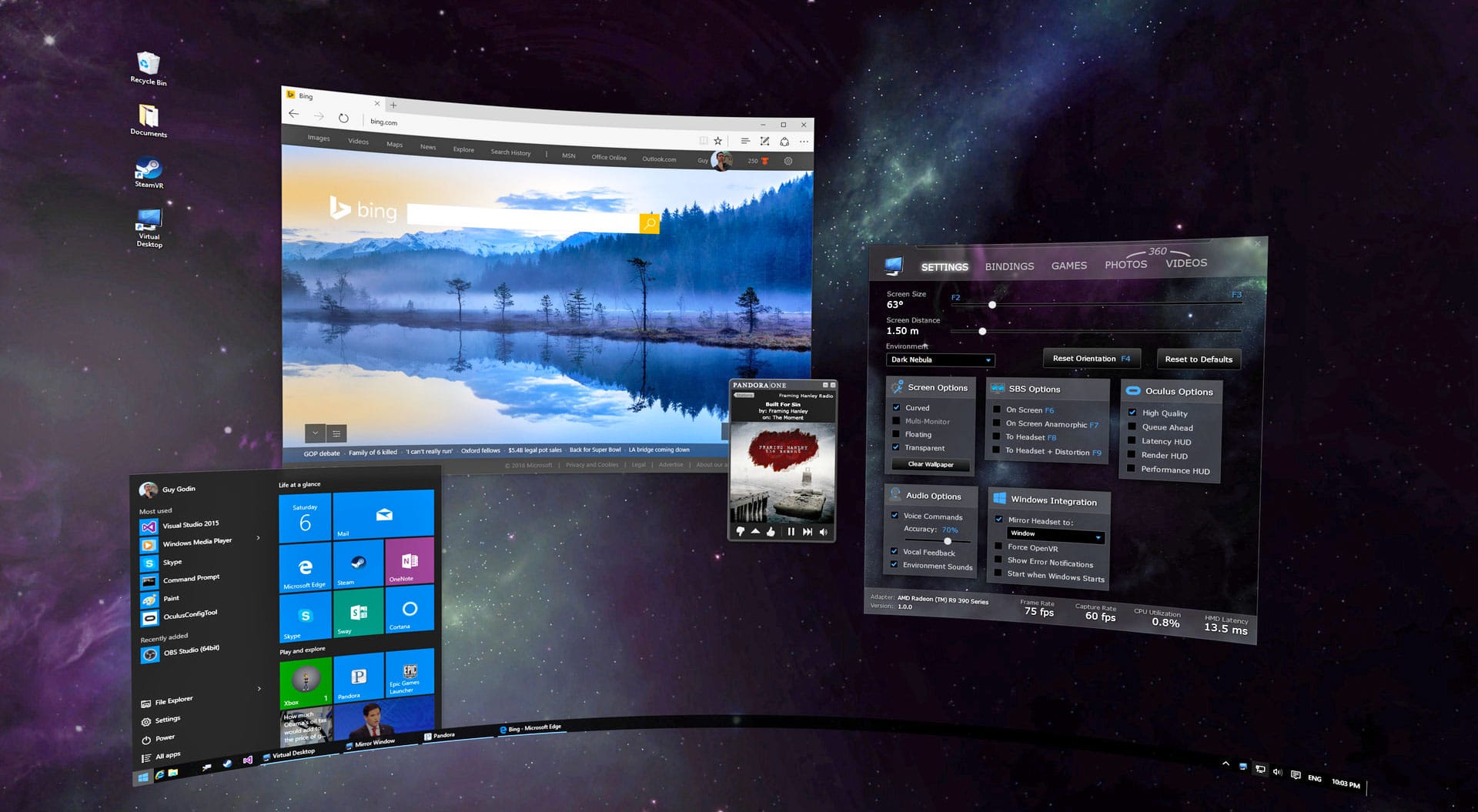Open the Mirror Headset to Window dropdown

click(x=1055, y=534)
